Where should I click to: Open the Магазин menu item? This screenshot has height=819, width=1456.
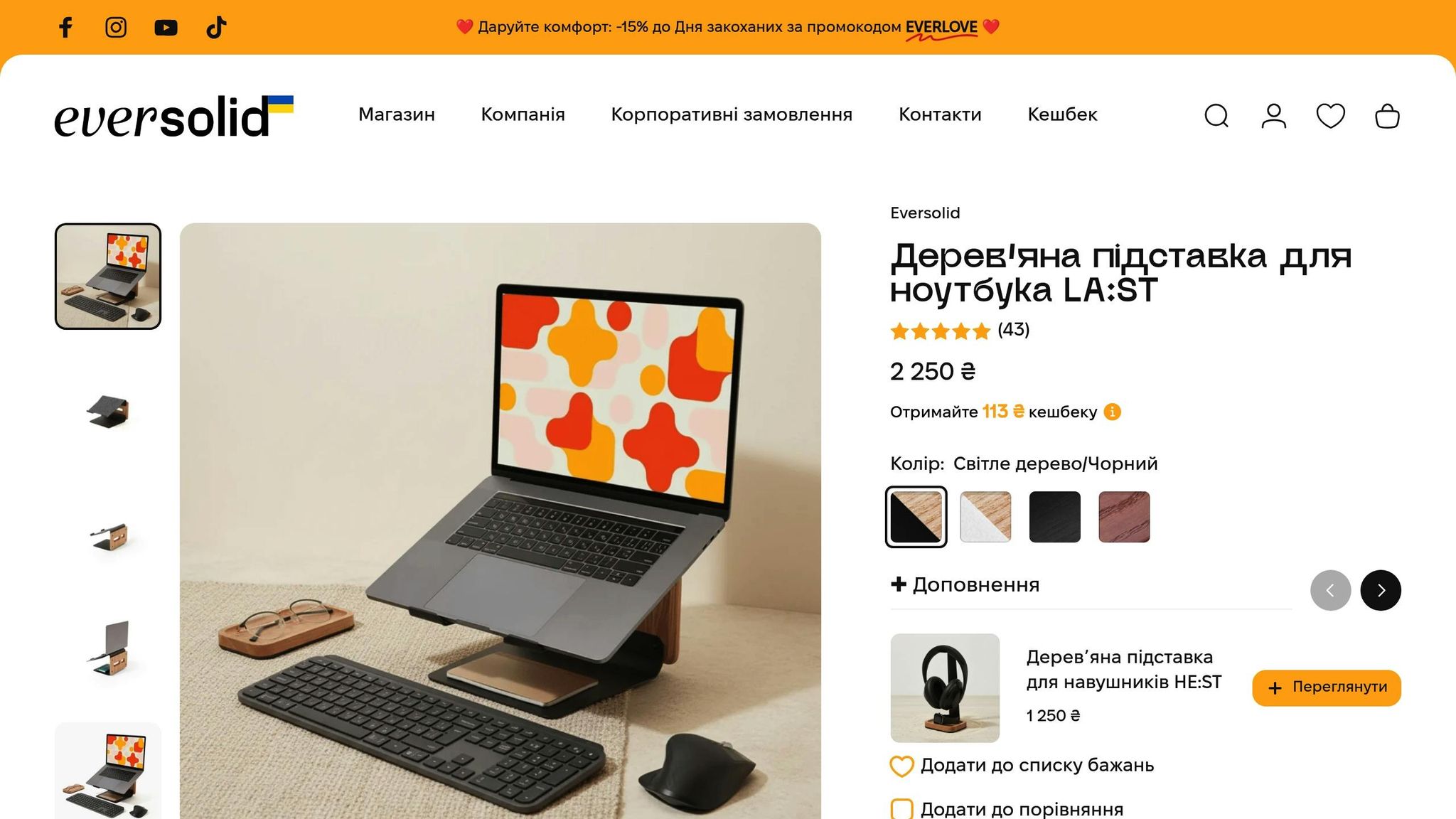pyautogui.click(x=397, y=114)
